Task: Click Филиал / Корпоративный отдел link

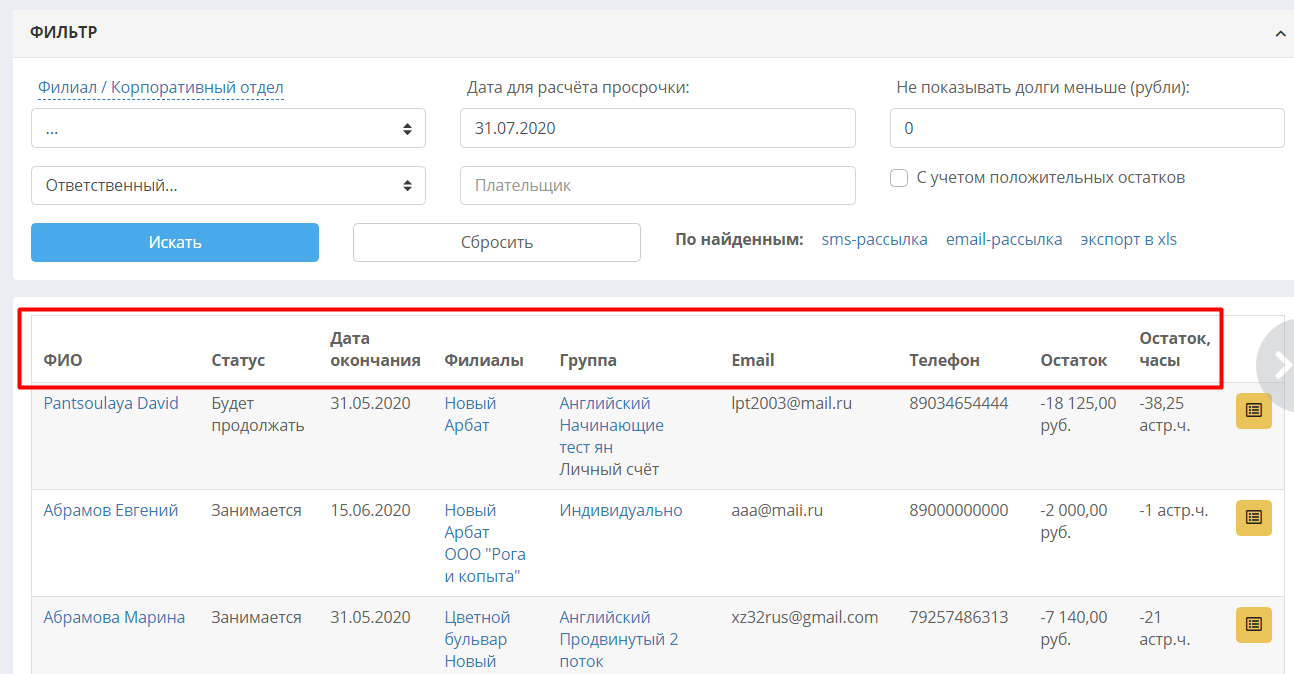Action: [x=160, y=88]
